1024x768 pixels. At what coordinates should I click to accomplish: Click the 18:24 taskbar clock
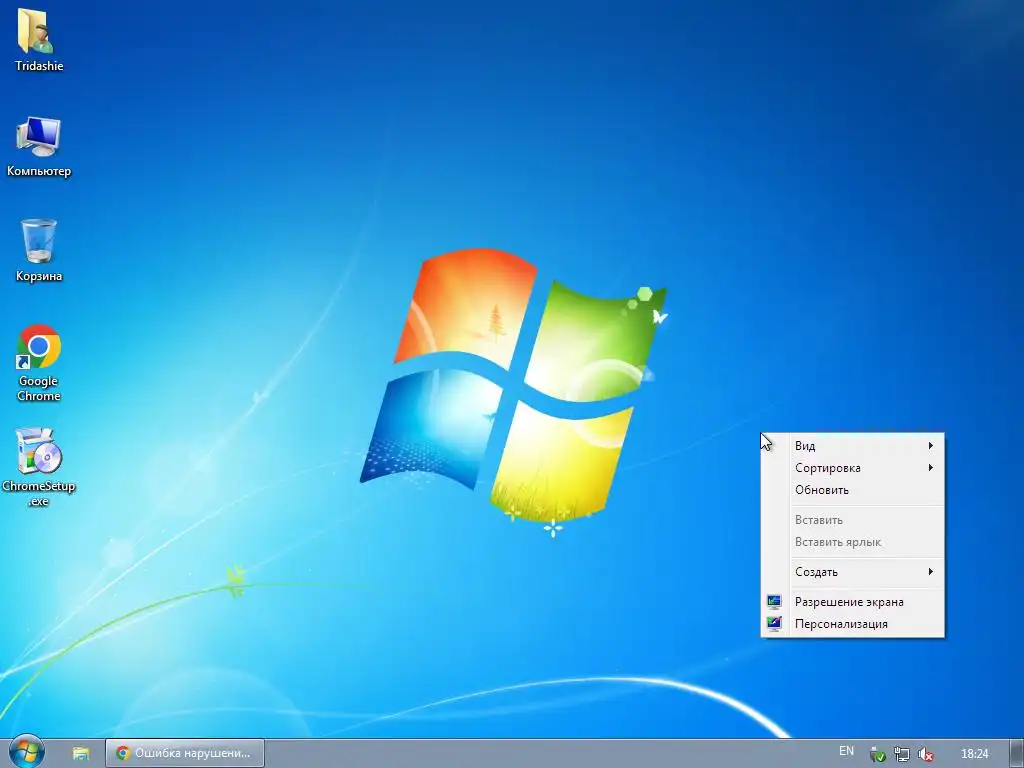974,754
